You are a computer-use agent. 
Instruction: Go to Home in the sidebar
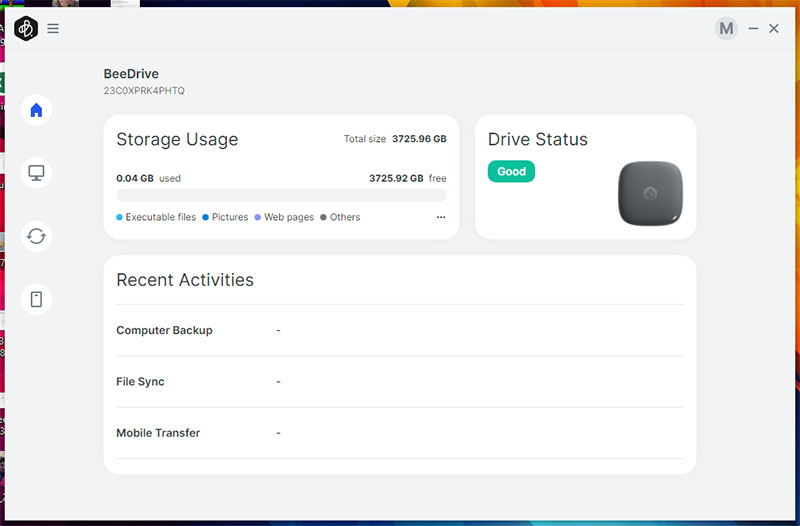click(x=36, y=110)
